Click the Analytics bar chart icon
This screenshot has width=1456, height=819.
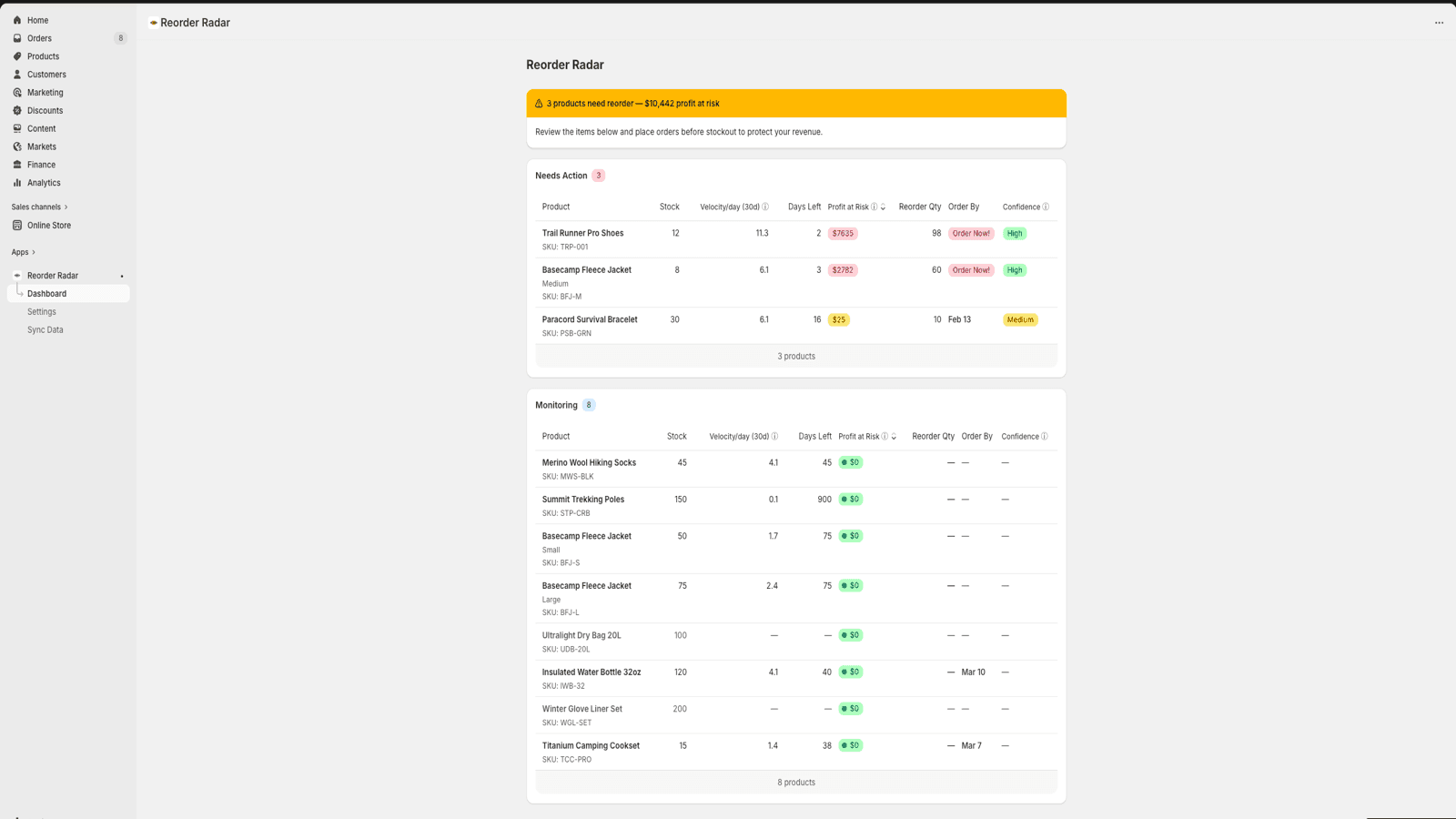(x=17, y=183)
